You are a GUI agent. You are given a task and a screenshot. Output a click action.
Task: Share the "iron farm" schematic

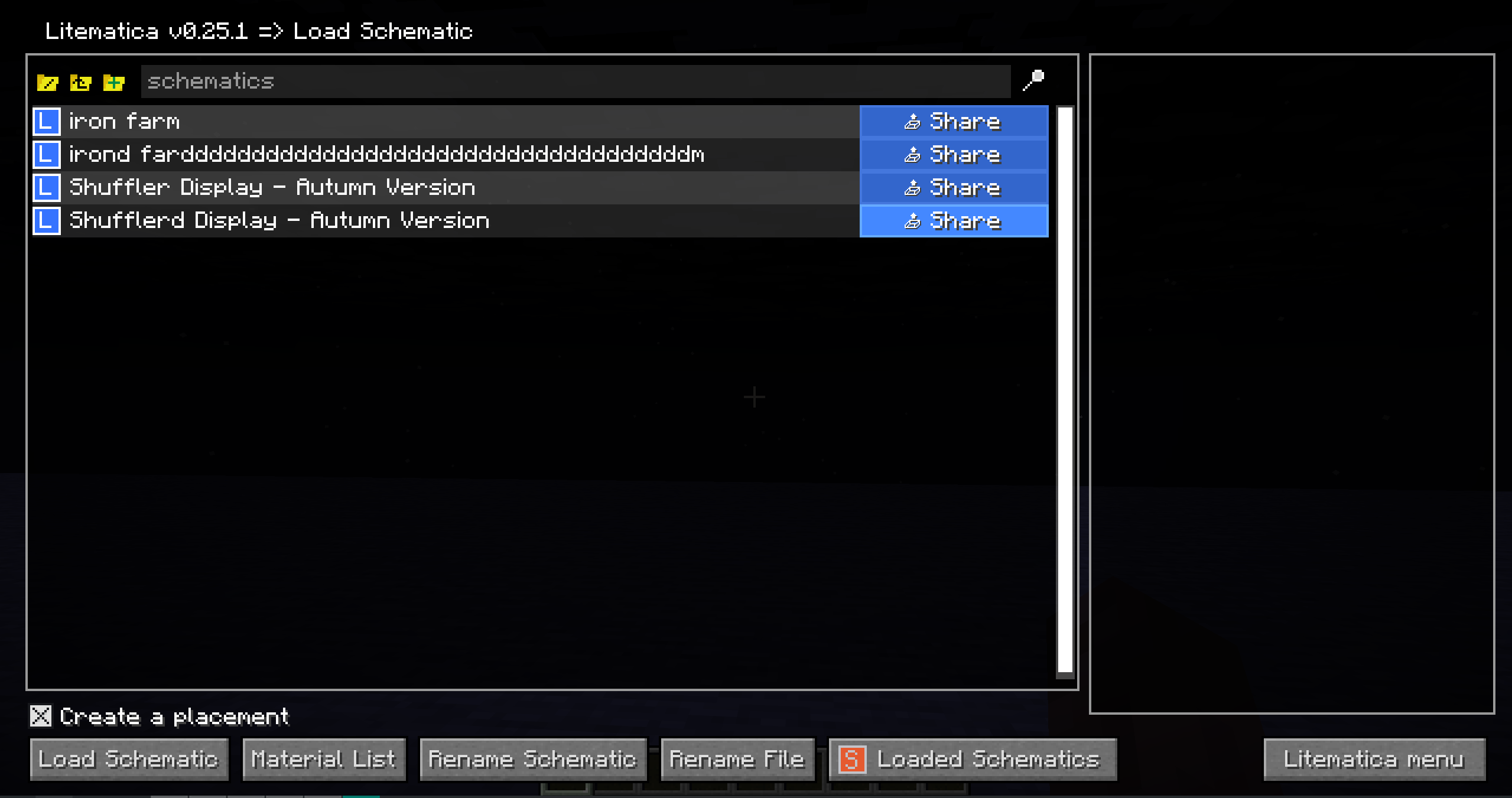coord(954,121)
